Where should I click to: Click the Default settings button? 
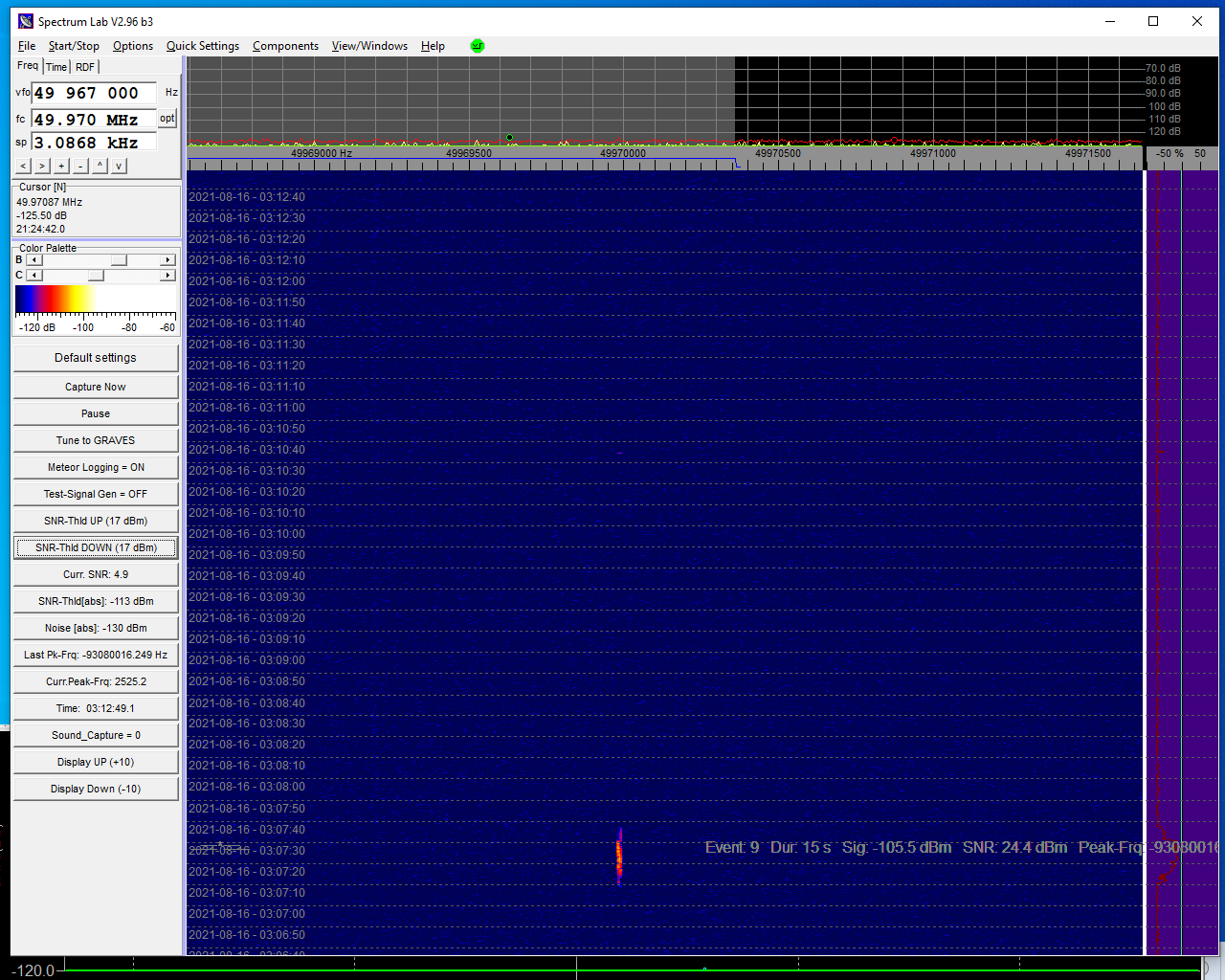96,358
